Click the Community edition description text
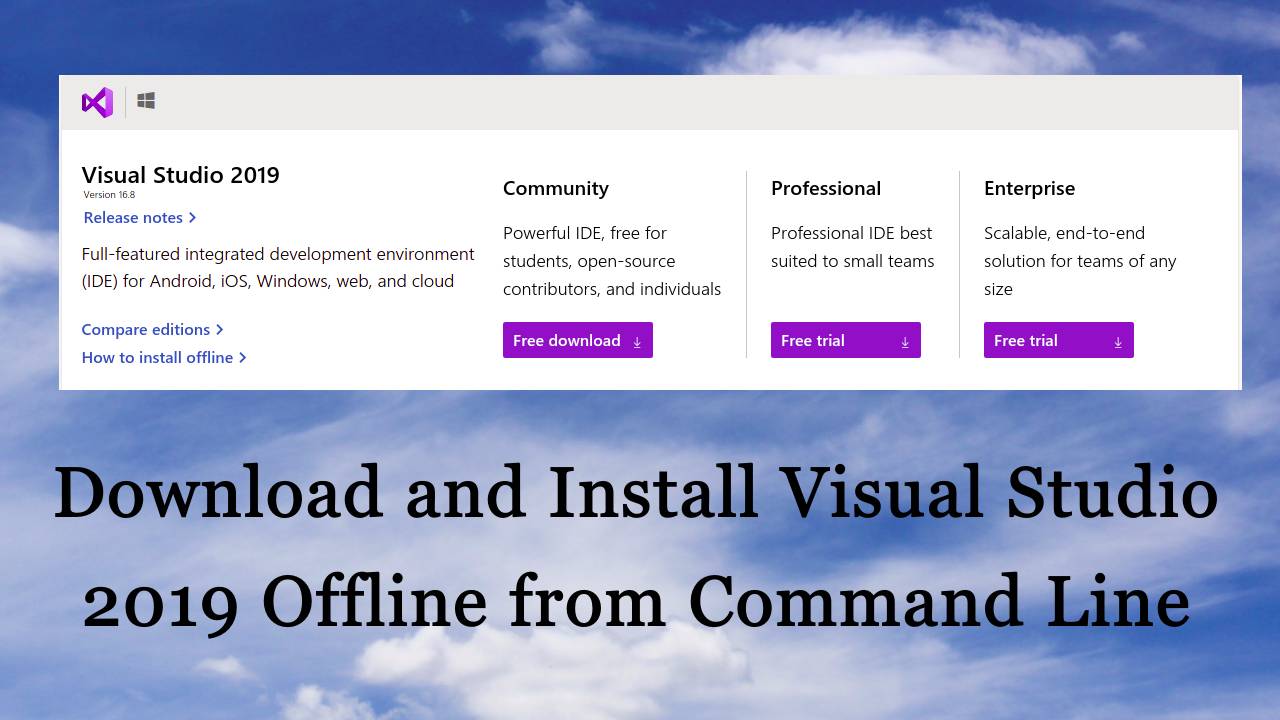The image size is (1280, 720). coord(611,261)
